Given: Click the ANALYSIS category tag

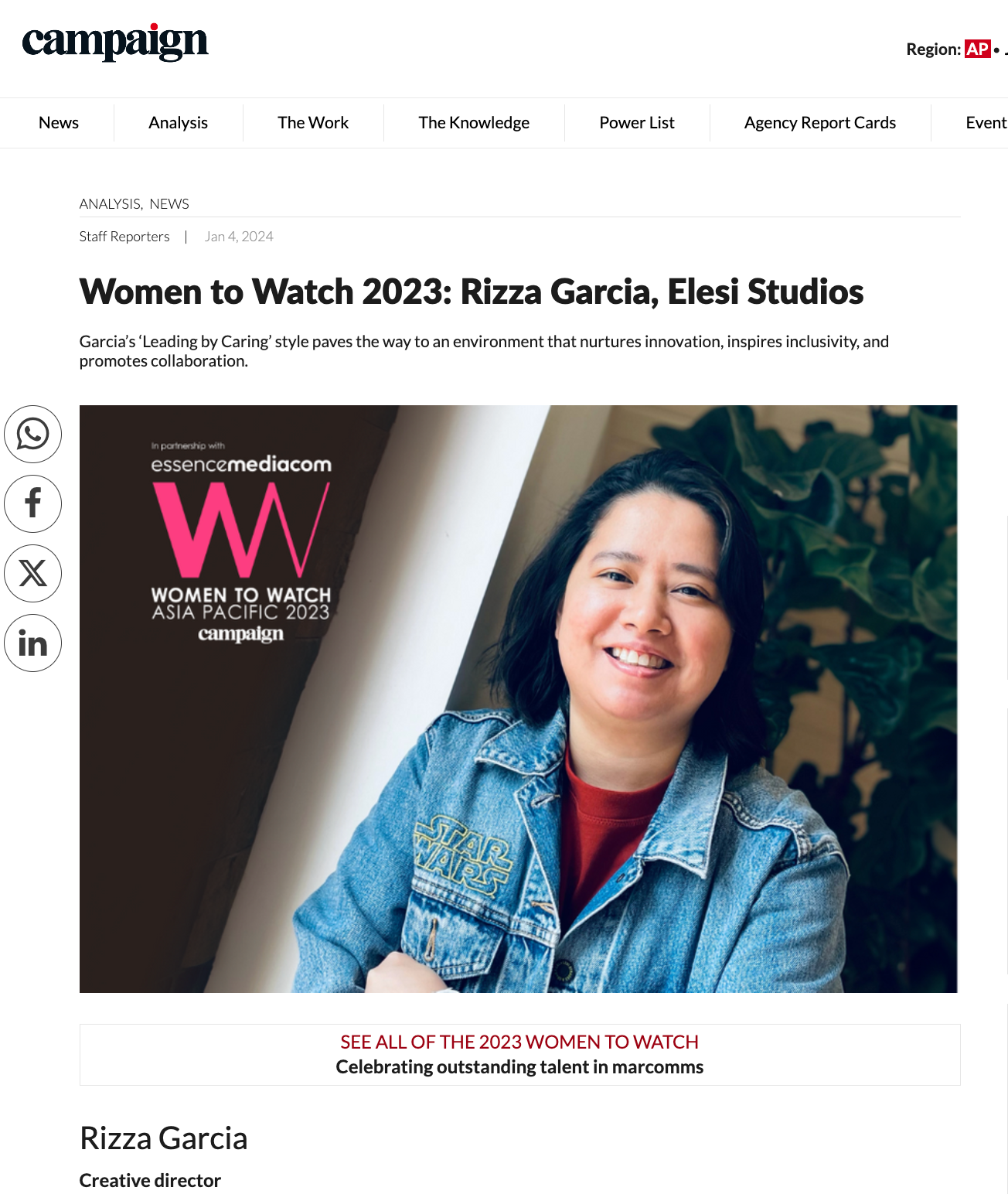Looking at the screenshot, I should [x=111, y=204].
